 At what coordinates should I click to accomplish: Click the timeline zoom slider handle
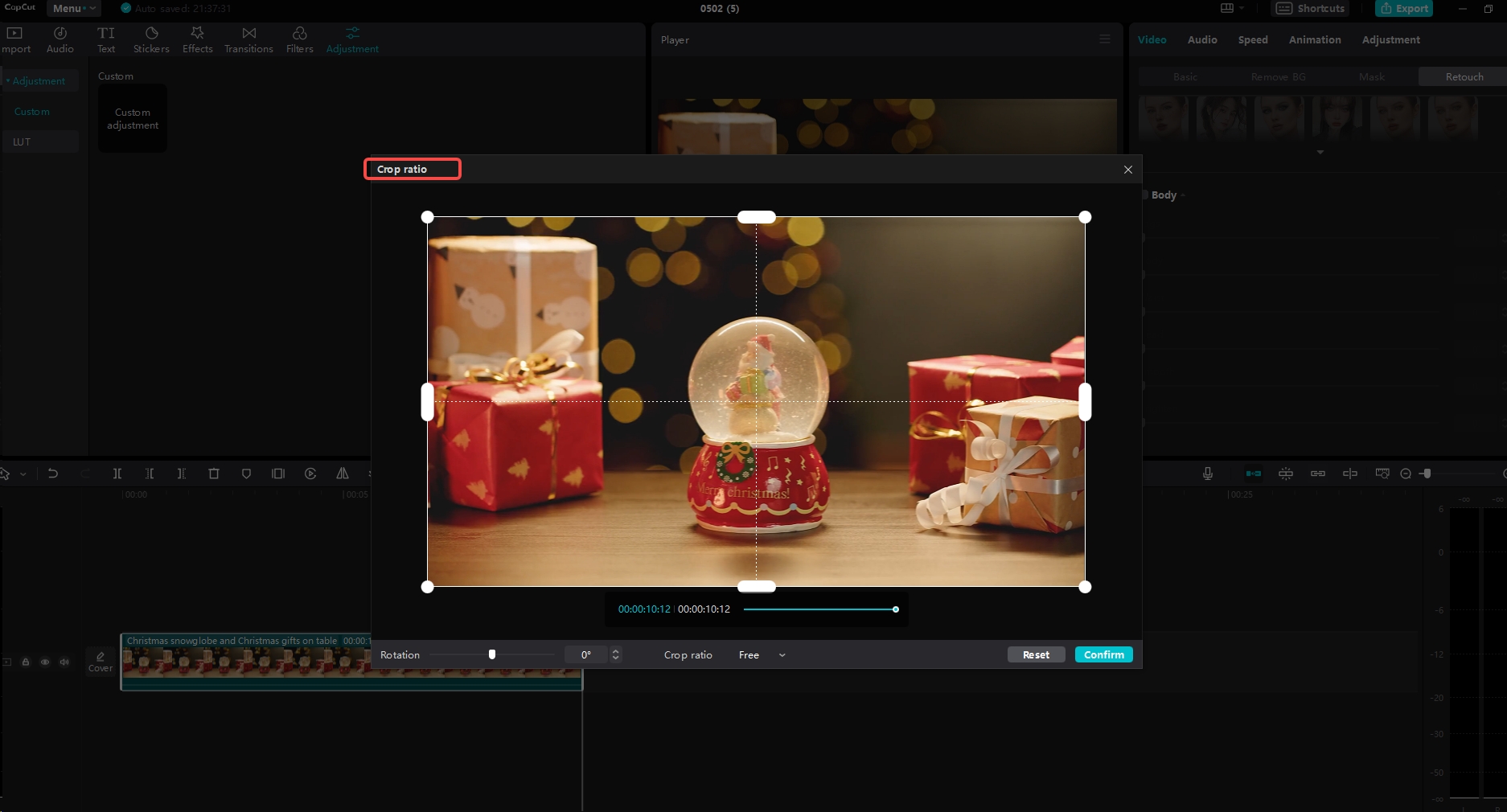1427,474
